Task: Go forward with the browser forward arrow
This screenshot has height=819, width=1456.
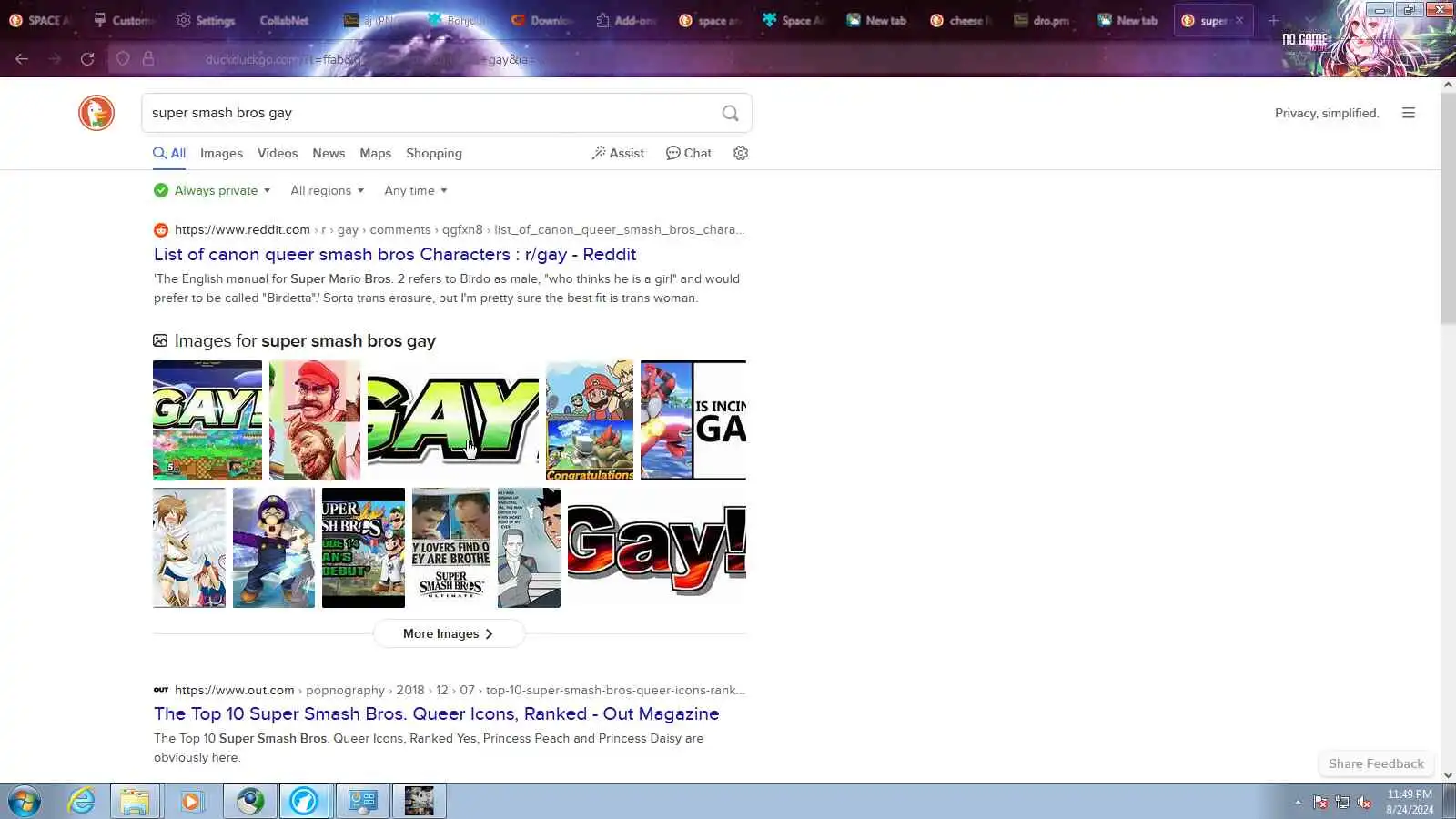Action: tap(55, 59)
